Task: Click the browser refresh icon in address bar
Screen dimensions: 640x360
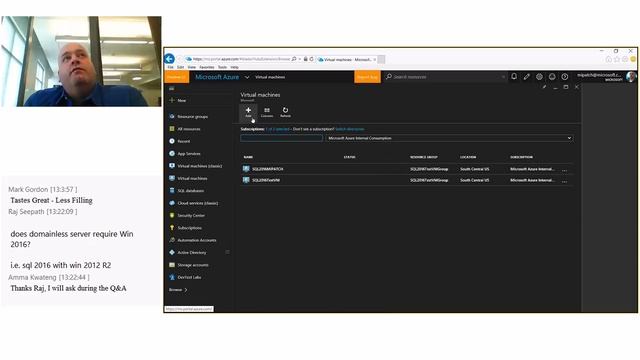Action: [311, 59]
